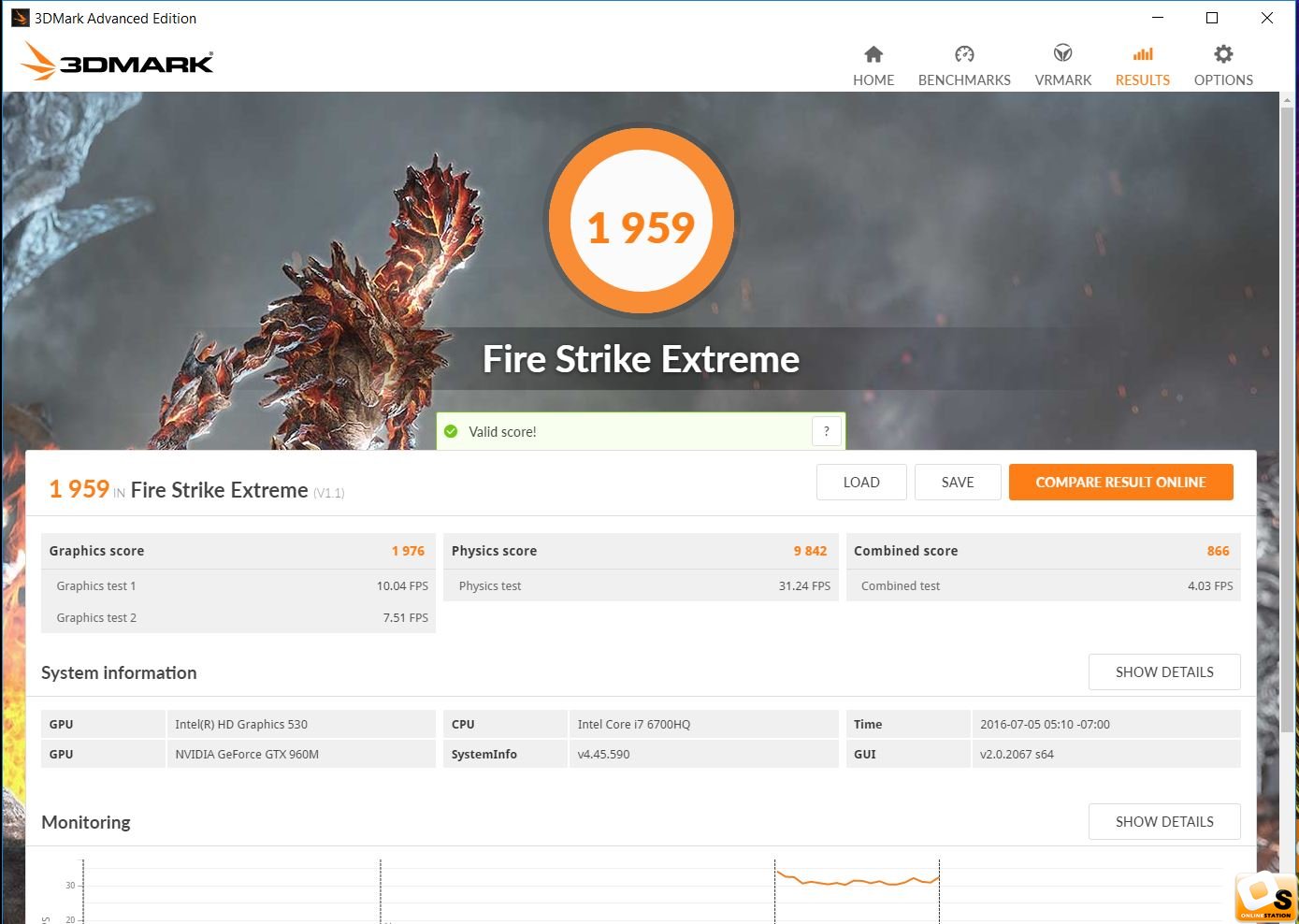Image resolution: width=1299 pixels, height=924 pixels.
Task: Click COMPARE RESULT ONLINE button
Action: (1120, 483)
